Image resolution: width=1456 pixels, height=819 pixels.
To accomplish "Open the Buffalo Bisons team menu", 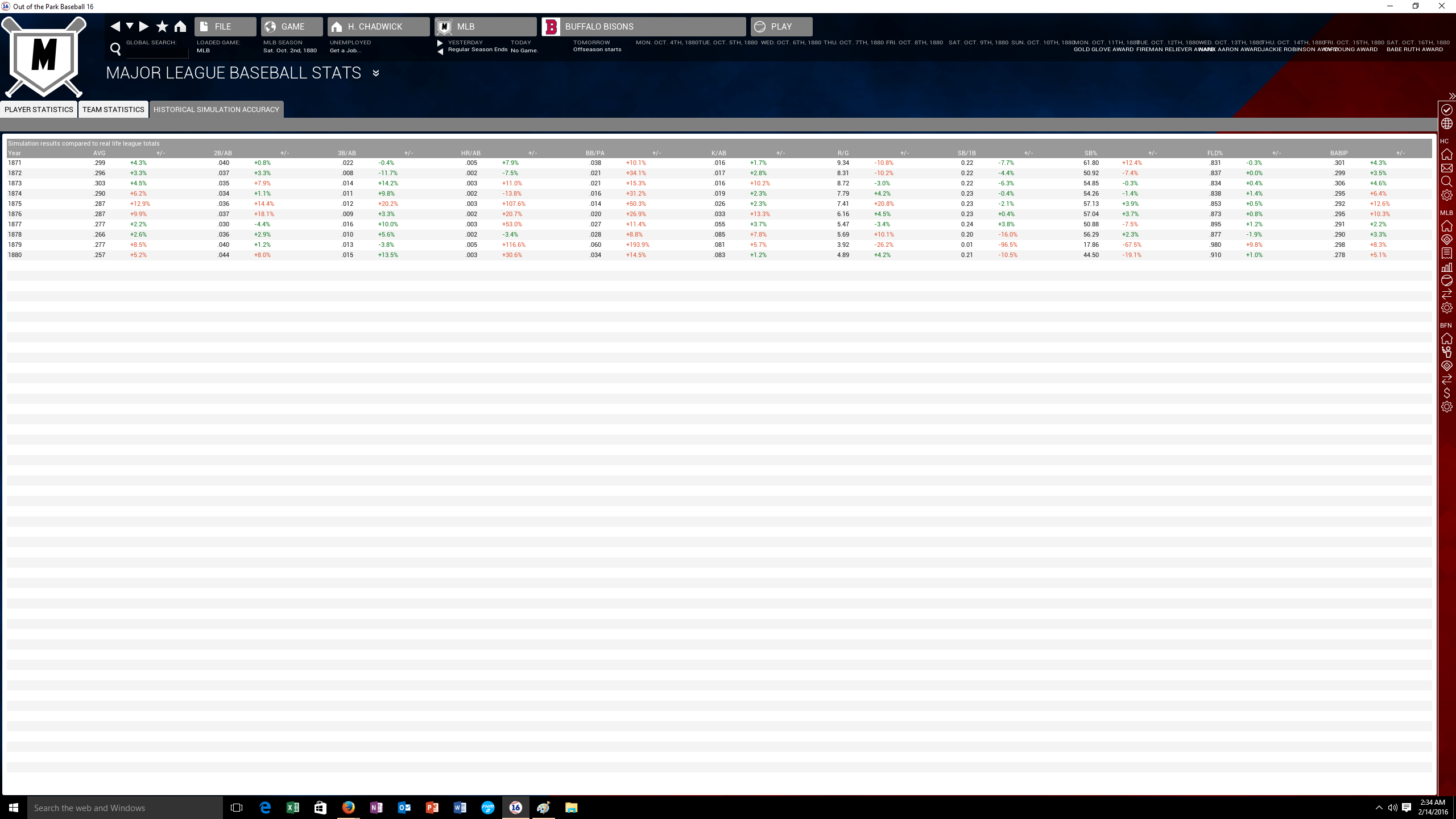I will point(643,27).
